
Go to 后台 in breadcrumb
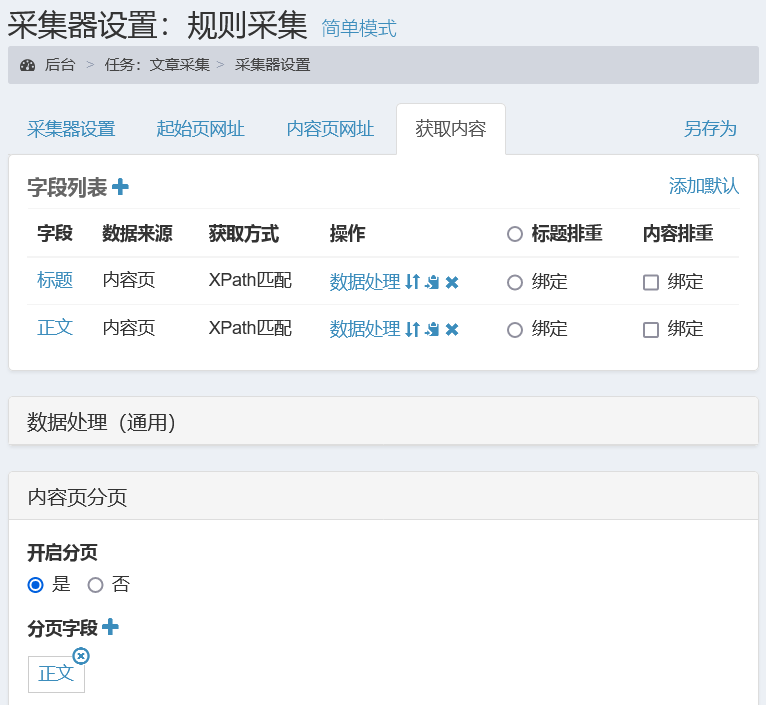pos(60,64)
